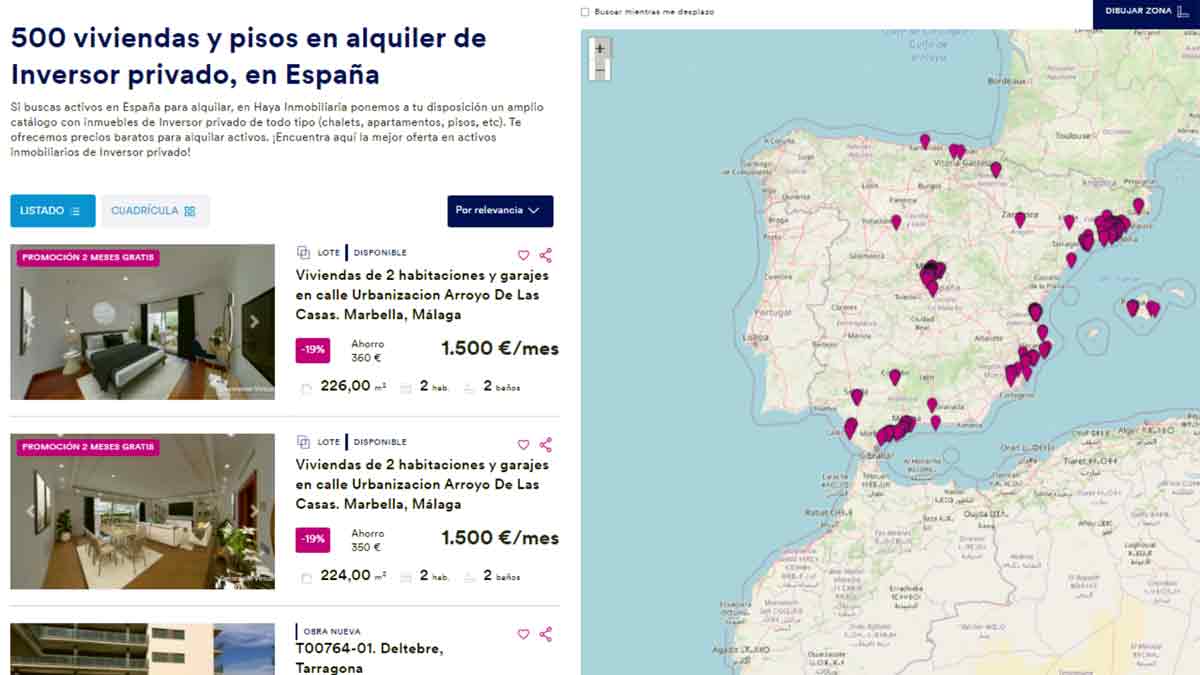
Task: Click heart icon on the 224 m² Marbella listing
Action: [523, 445]
